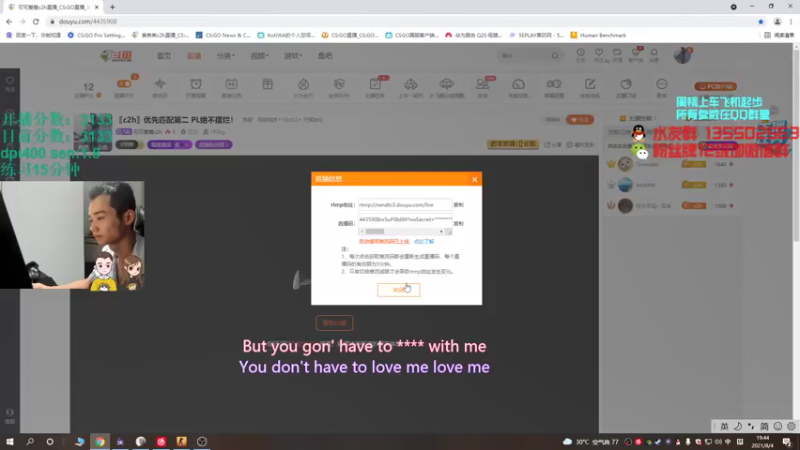The height and width of the screenshot is (450, 800).
Task: Click the orange pill button at top right
Action: 715,86
